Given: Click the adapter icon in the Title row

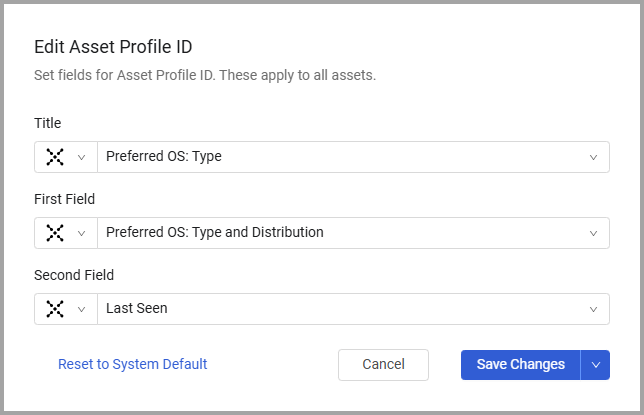Looking at the screenshot, I should (55, 157).
